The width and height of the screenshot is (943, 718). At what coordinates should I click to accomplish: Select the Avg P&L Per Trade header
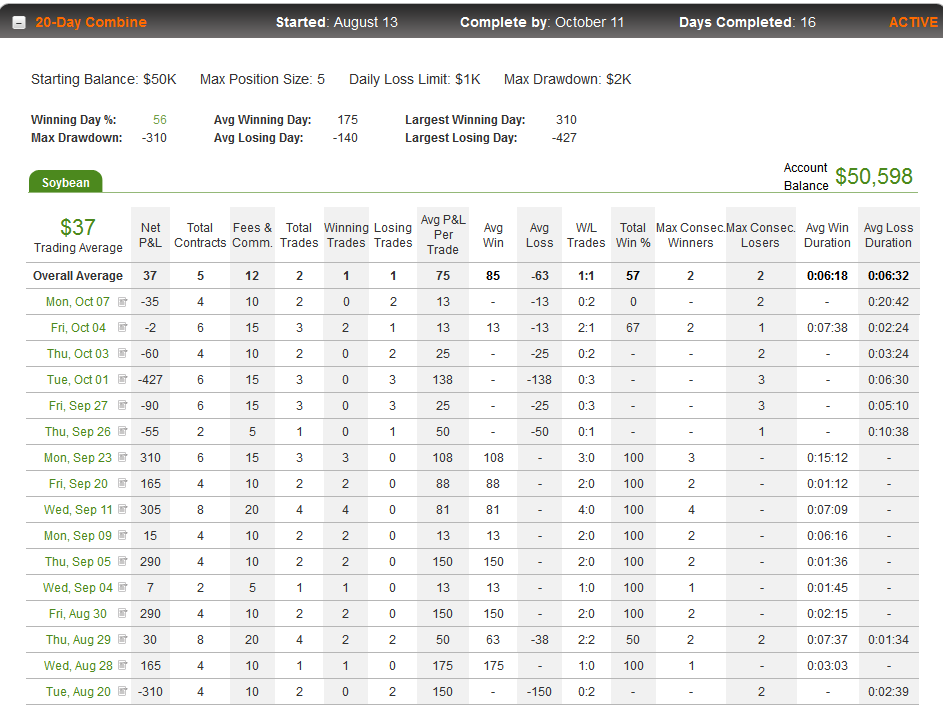443,235
